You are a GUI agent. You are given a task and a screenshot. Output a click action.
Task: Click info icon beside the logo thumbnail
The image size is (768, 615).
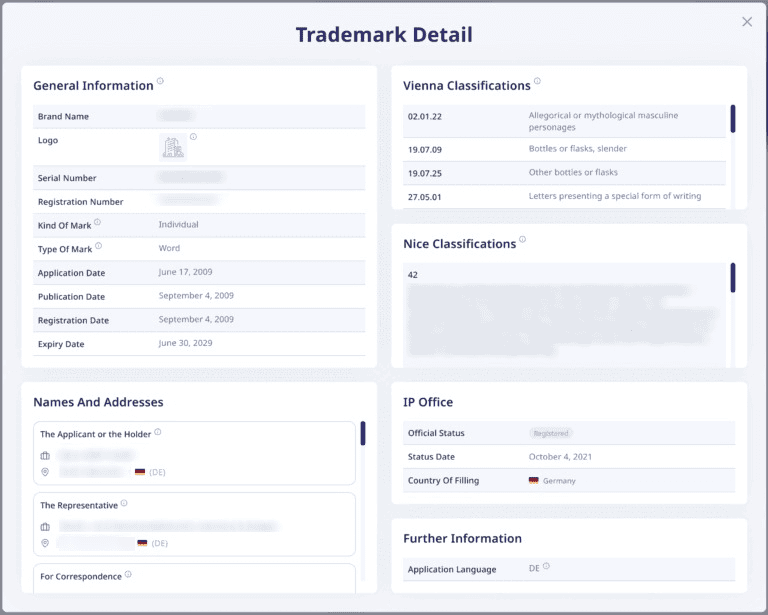point(193,137)
